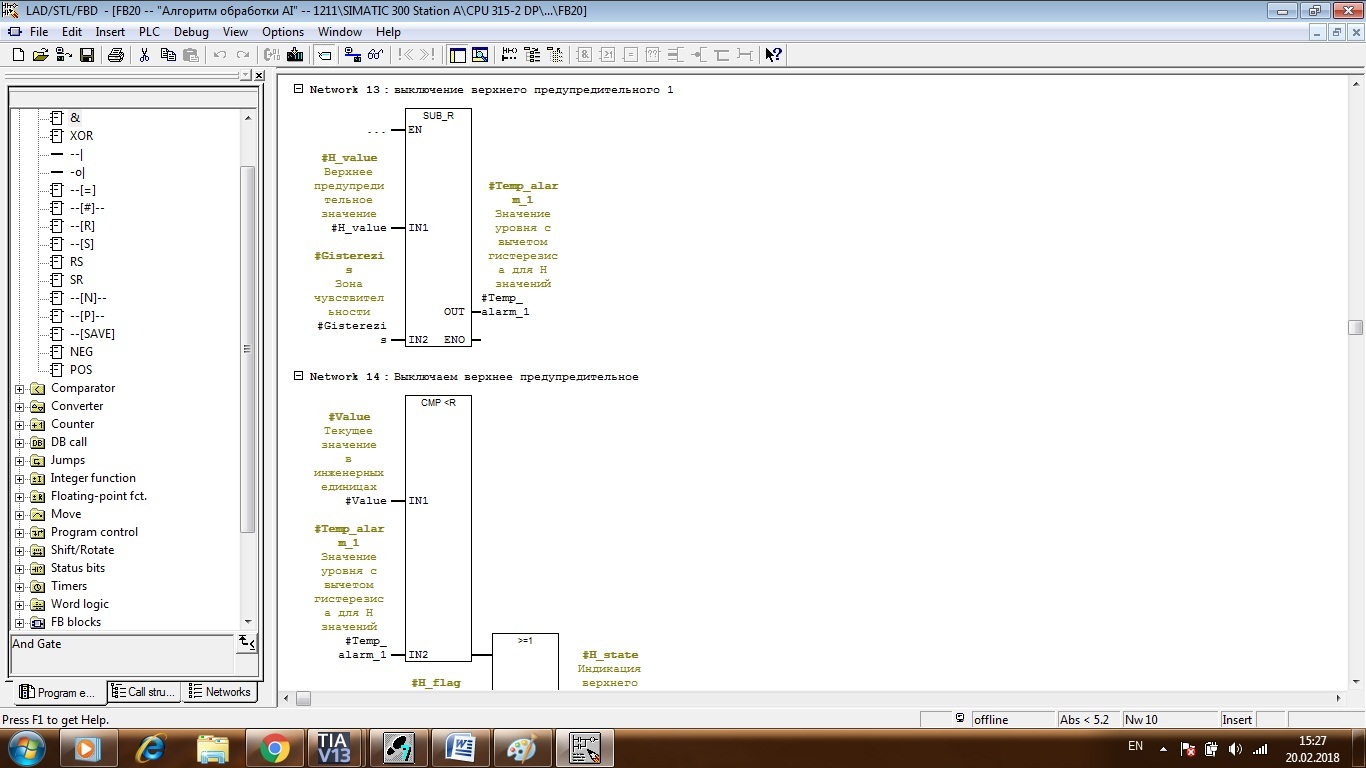Click the Details view toolbar icon

pyautogui.click(x=480, y=55)
